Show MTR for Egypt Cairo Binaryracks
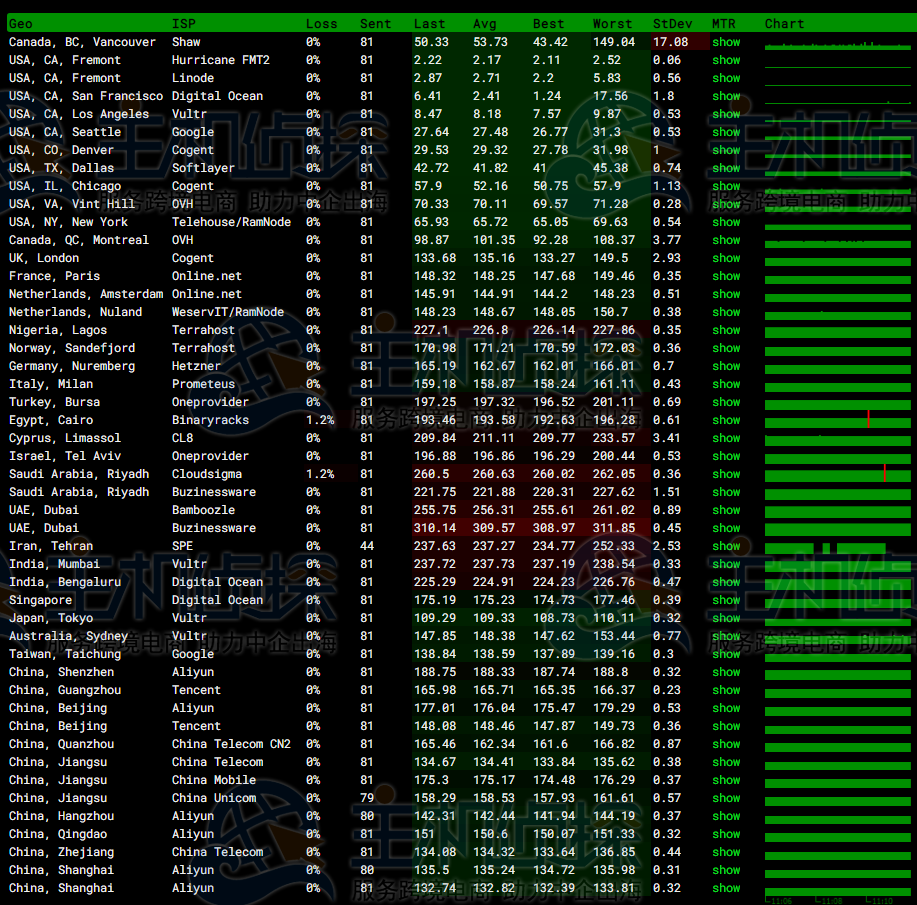This screenshot has width=917, height=905. tap(726, 420)
